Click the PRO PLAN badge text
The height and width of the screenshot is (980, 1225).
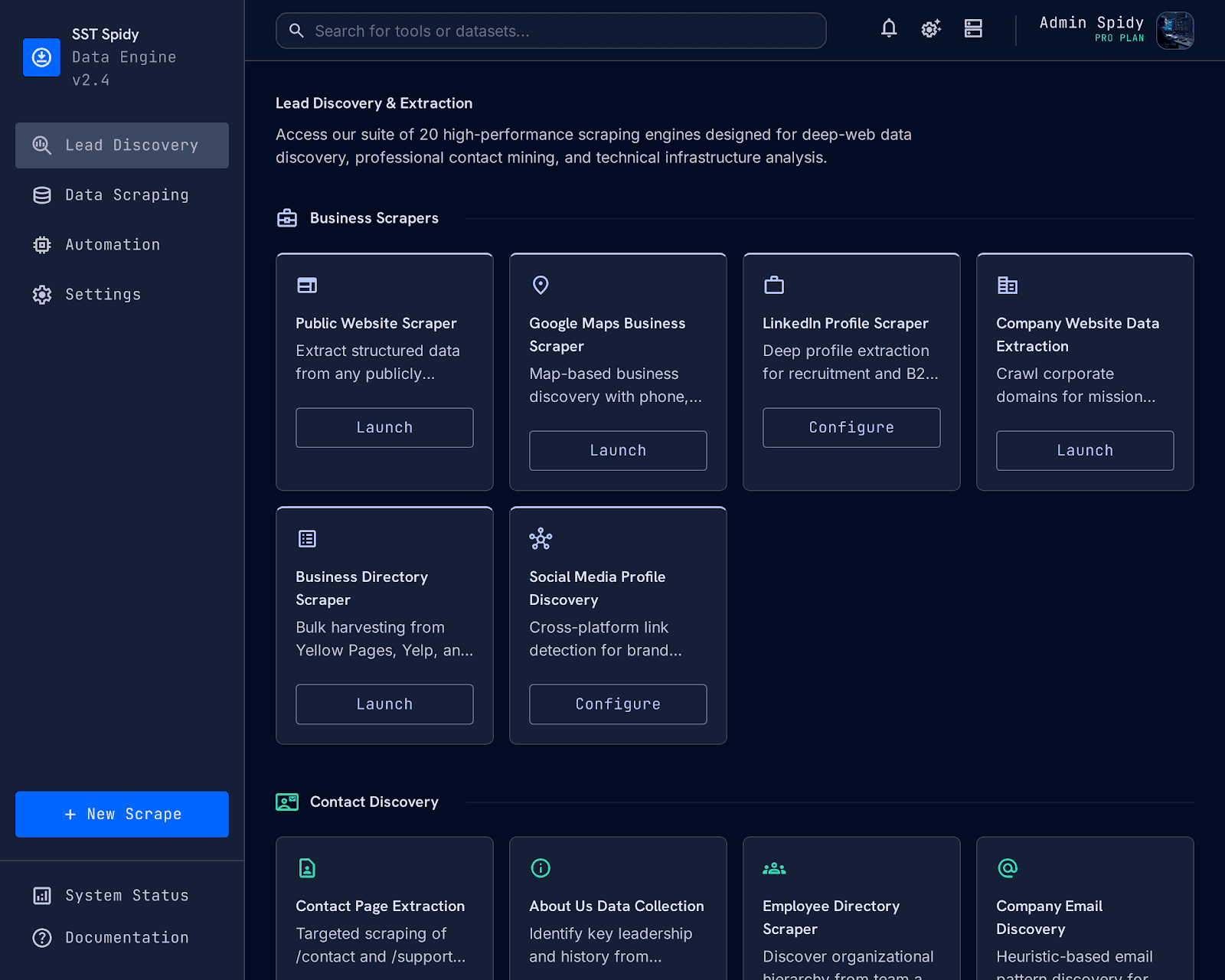1119,38
